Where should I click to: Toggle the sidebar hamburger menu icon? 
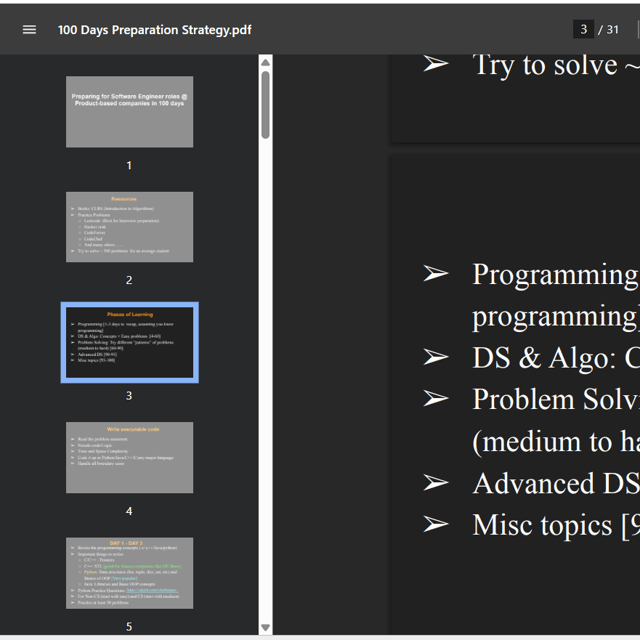(x=29, y=29)
